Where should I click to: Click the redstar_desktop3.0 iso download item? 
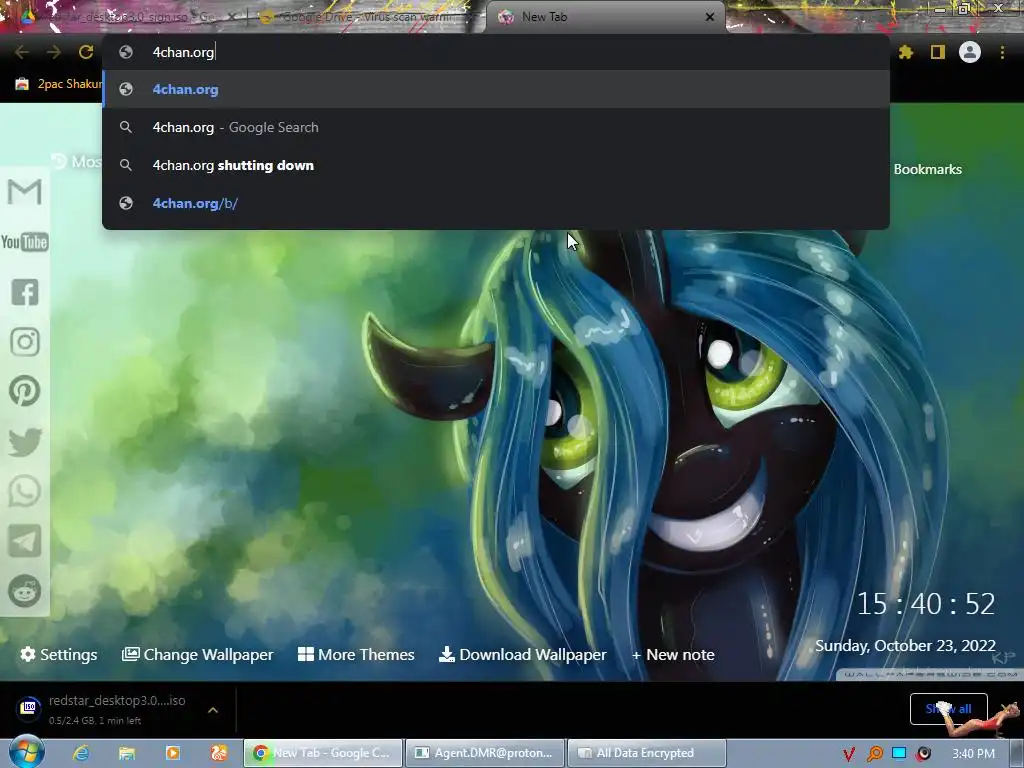click(x=117, y=709)
